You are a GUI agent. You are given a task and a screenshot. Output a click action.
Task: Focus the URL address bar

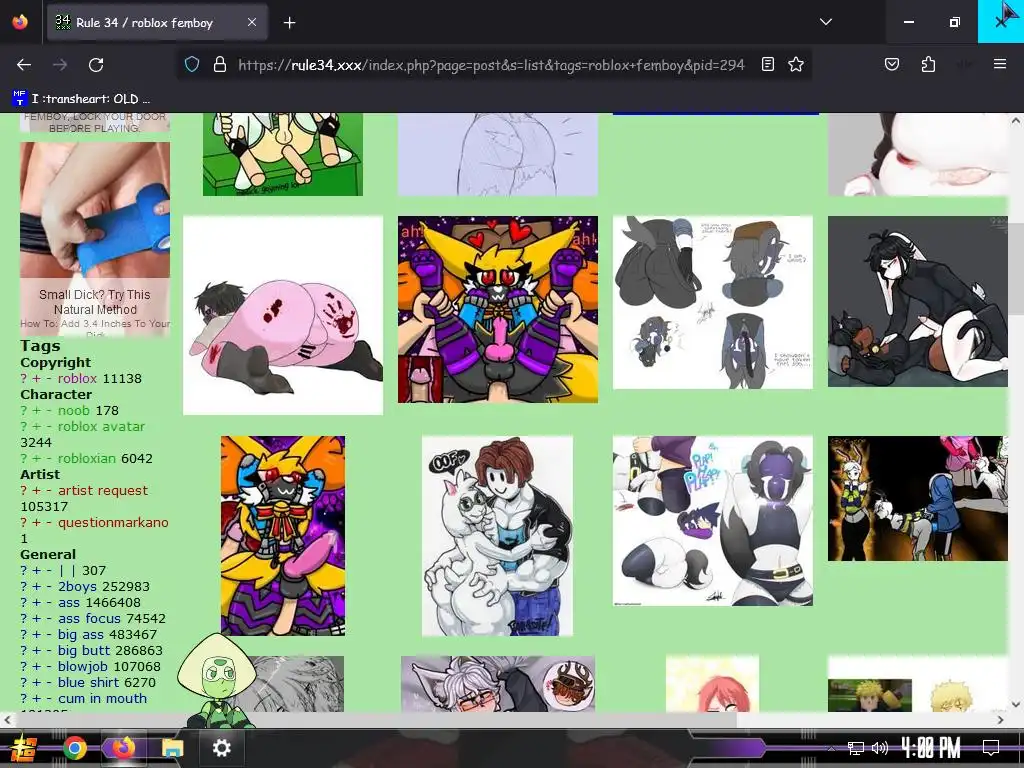point(490,65)
